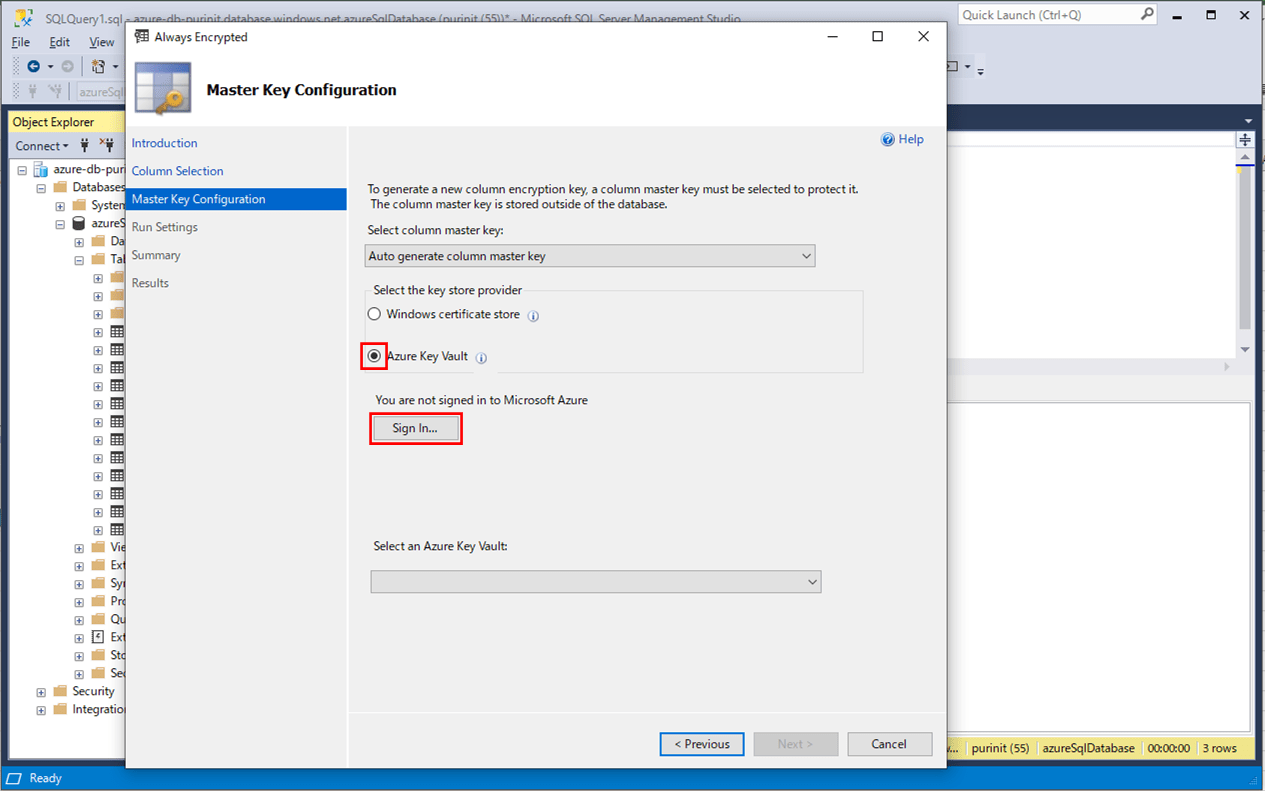Viewport: 1265px width, 791px height.
Task: Click the Sign In... button
Action: 415,428
